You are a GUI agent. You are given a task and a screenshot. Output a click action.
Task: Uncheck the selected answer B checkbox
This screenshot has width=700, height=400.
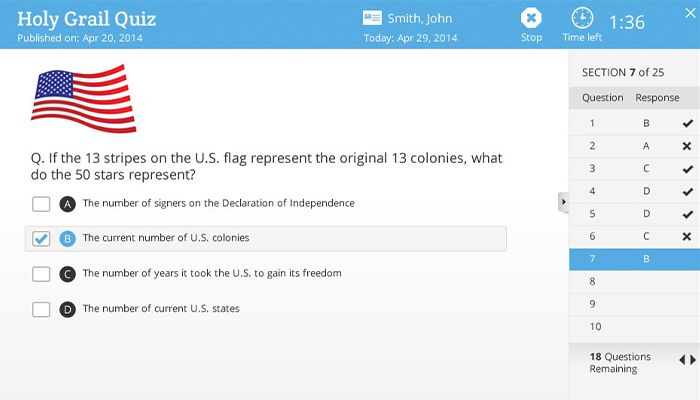[x=41, y=239]
